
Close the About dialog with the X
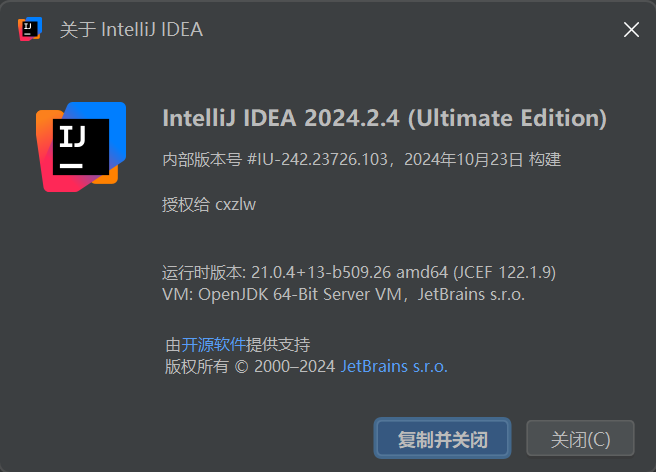[x=631, y=30]
